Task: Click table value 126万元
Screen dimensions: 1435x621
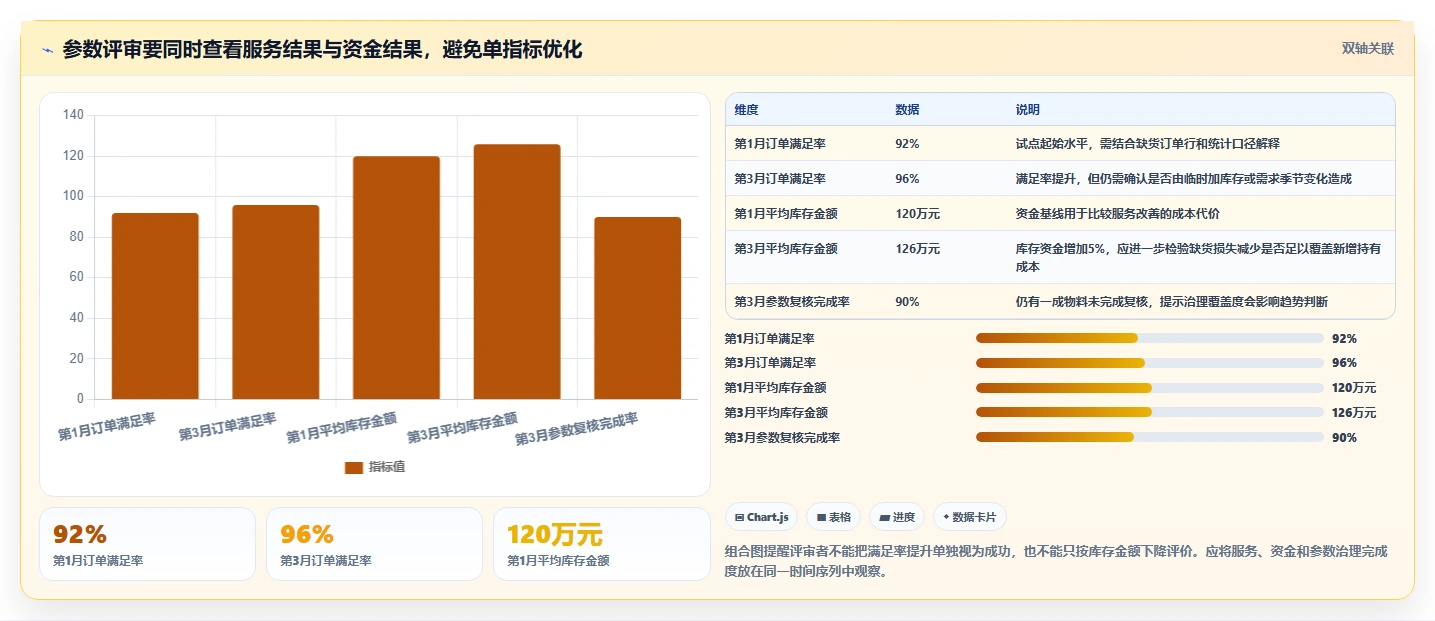Action: click(917, 249)
